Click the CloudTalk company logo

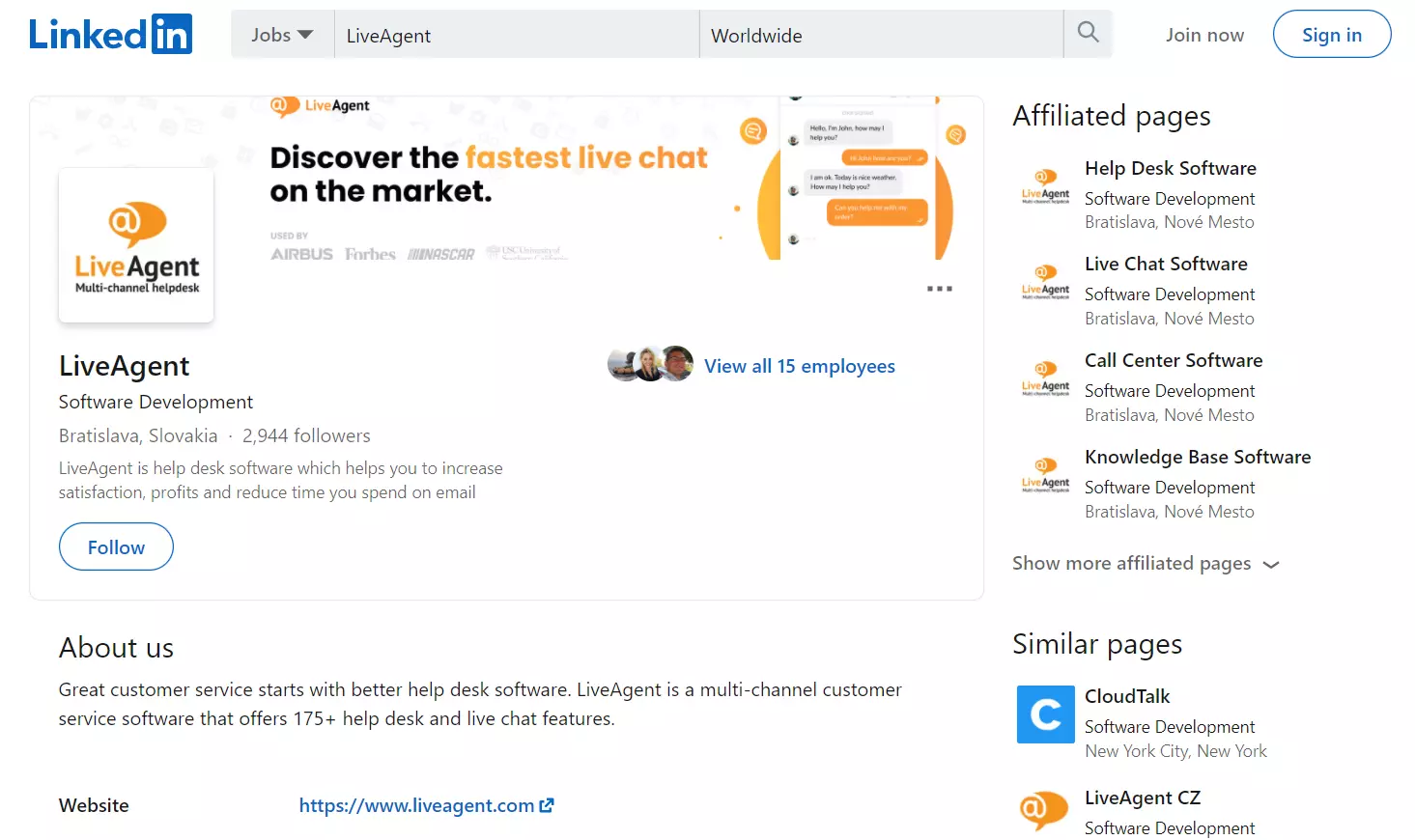pyautogui.click(x=1045, y=714)
